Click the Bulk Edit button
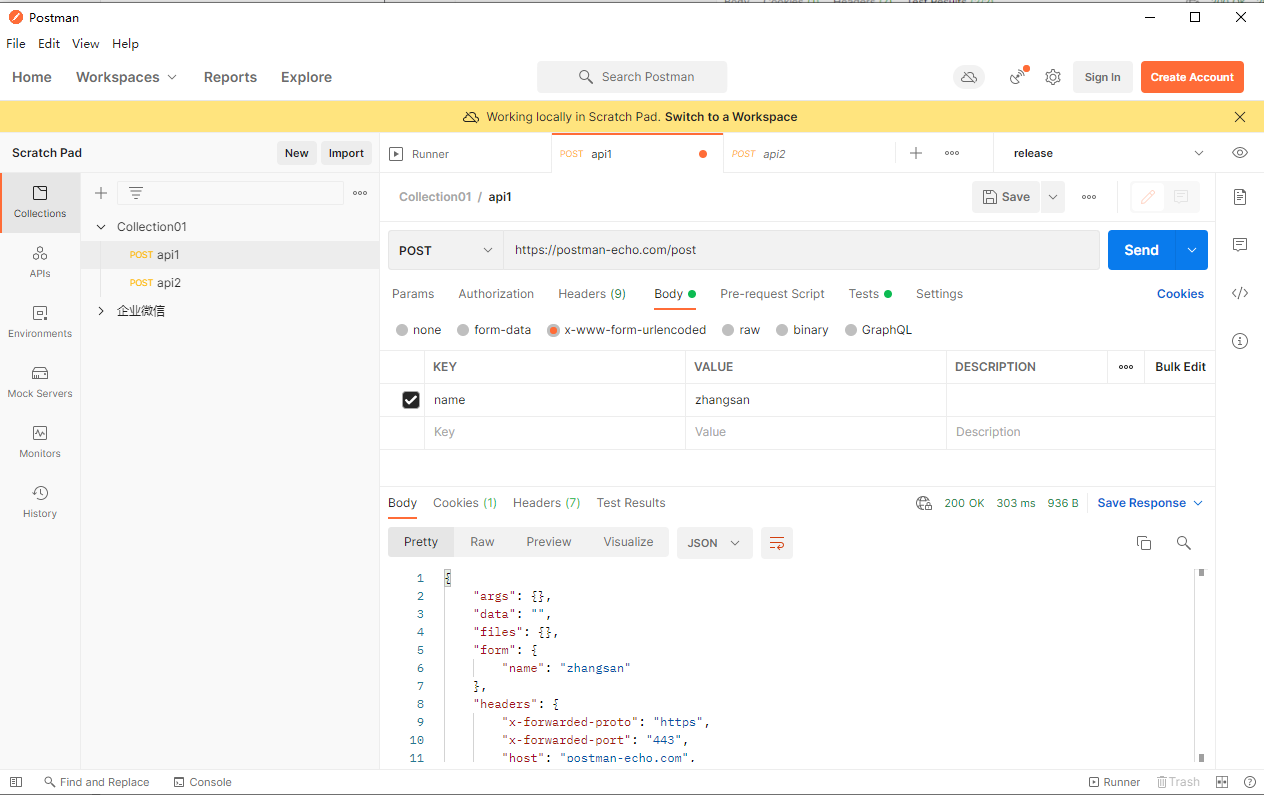 click(x=1180, y=367)
